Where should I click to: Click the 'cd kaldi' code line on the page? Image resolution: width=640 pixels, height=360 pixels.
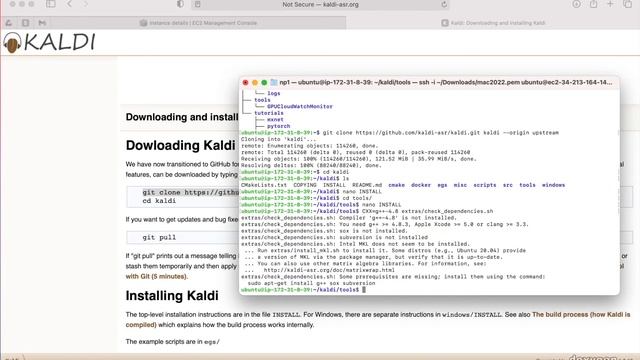[x=159, y=201]
